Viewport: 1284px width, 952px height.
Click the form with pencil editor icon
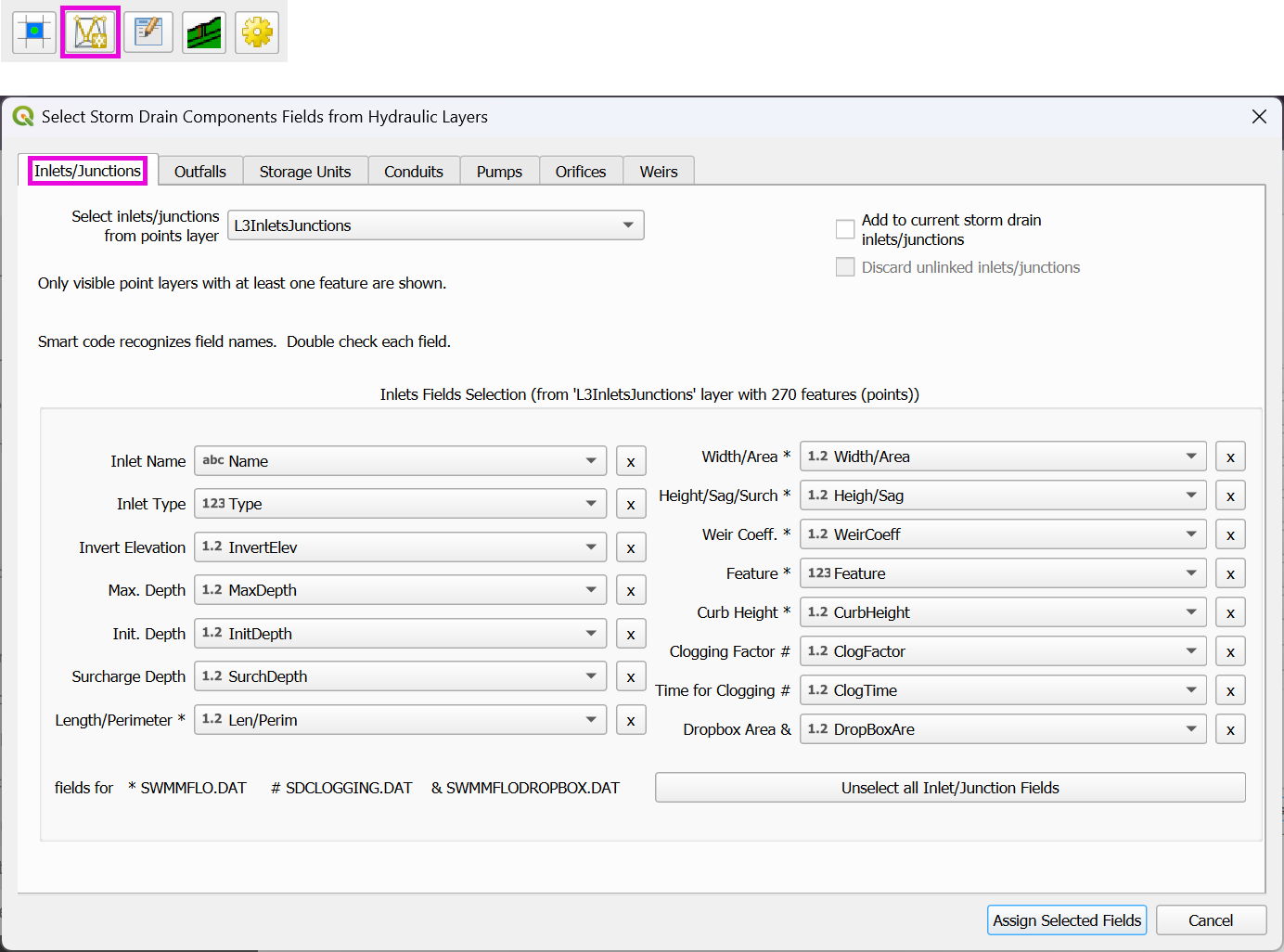(x=148, y=32)
